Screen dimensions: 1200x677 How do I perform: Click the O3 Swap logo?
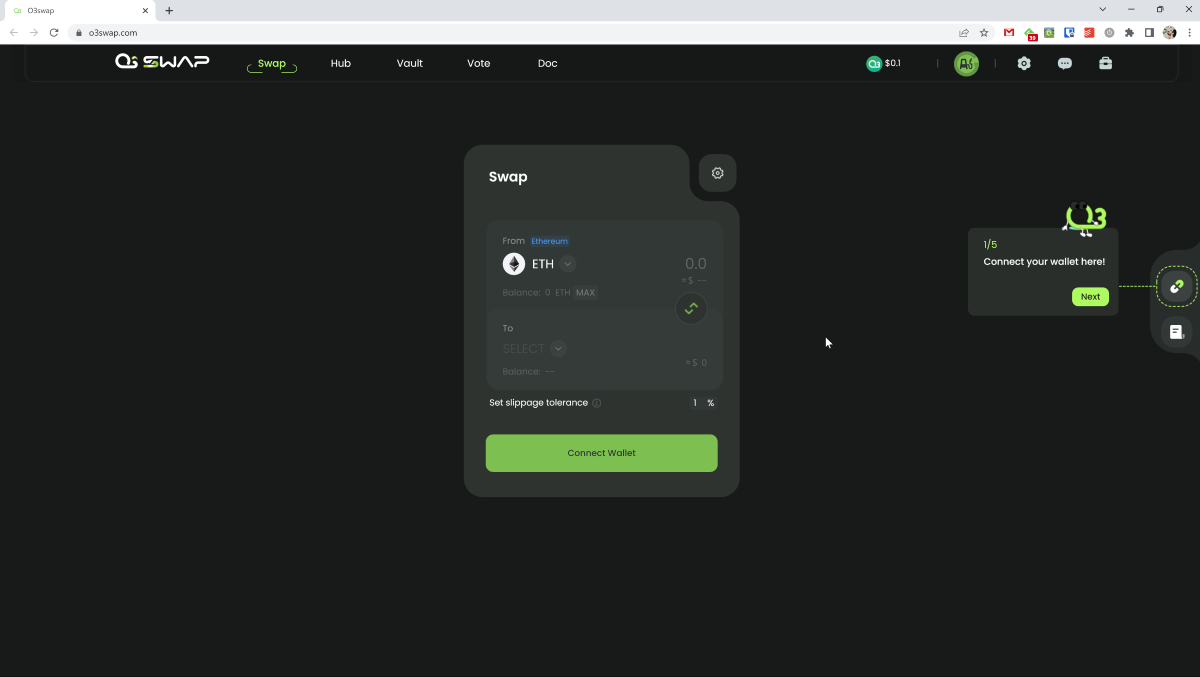click(x=162, y=62)
